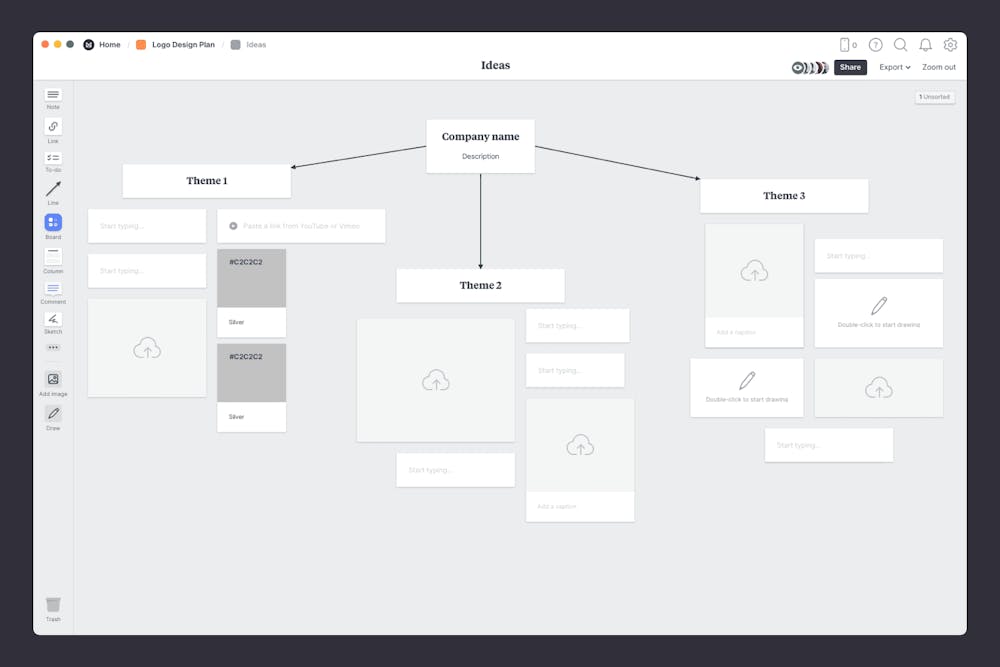This screenshot has width=1000, height=667.
Task: Open the Logo Design Plan breadcrumb
Action: (x=183, y=44)
